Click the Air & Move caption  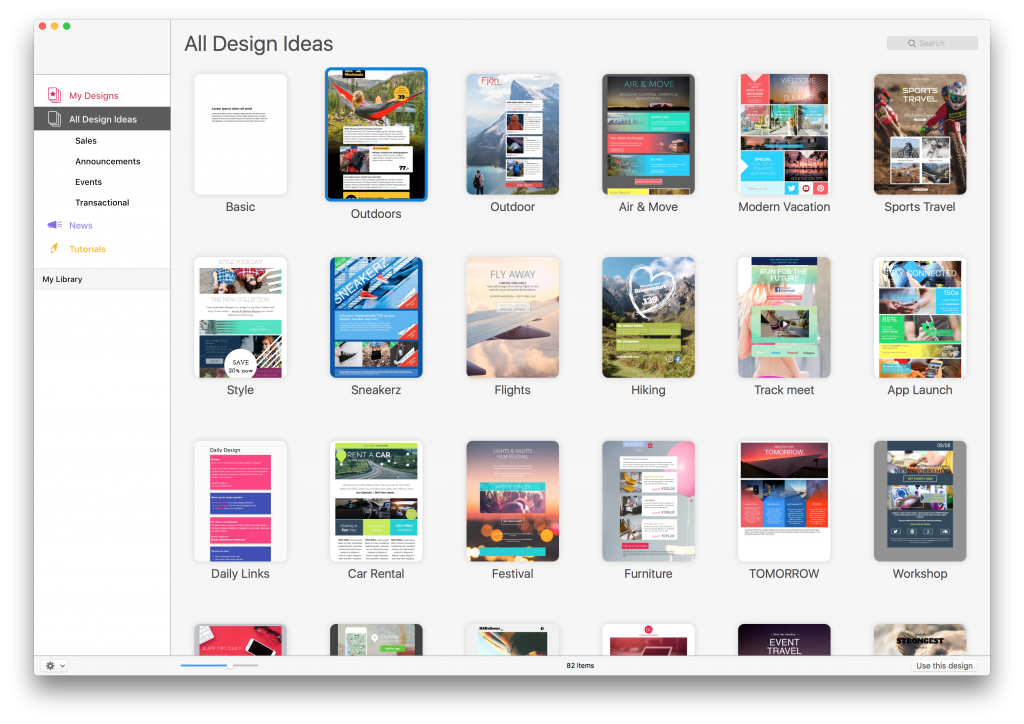(x=648, y=207)
